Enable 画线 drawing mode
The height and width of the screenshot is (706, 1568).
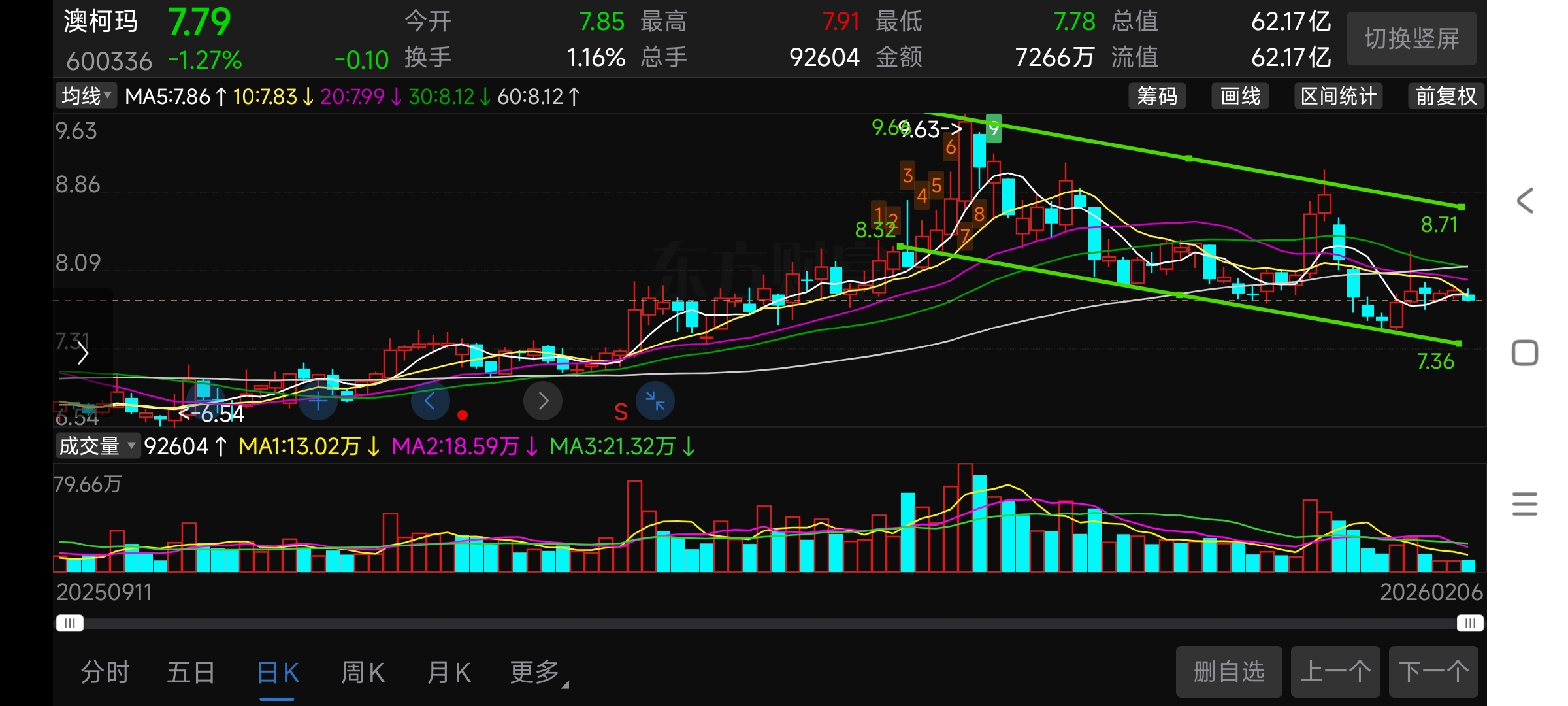(x=1240, y=96)
